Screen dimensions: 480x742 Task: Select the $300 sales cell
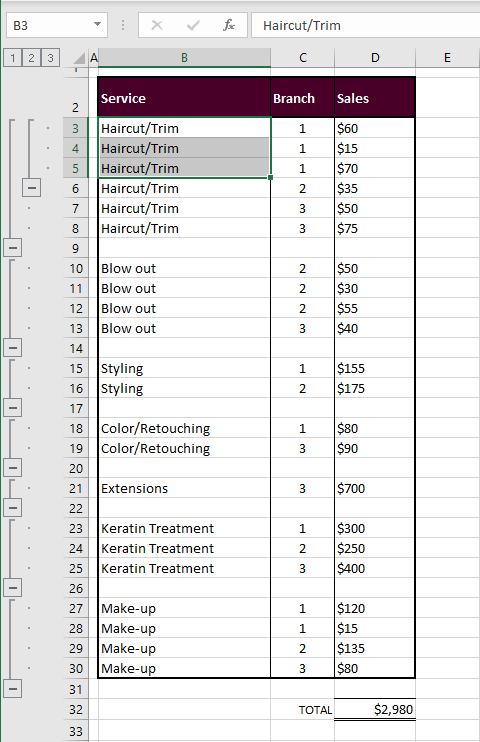[375, 528]
